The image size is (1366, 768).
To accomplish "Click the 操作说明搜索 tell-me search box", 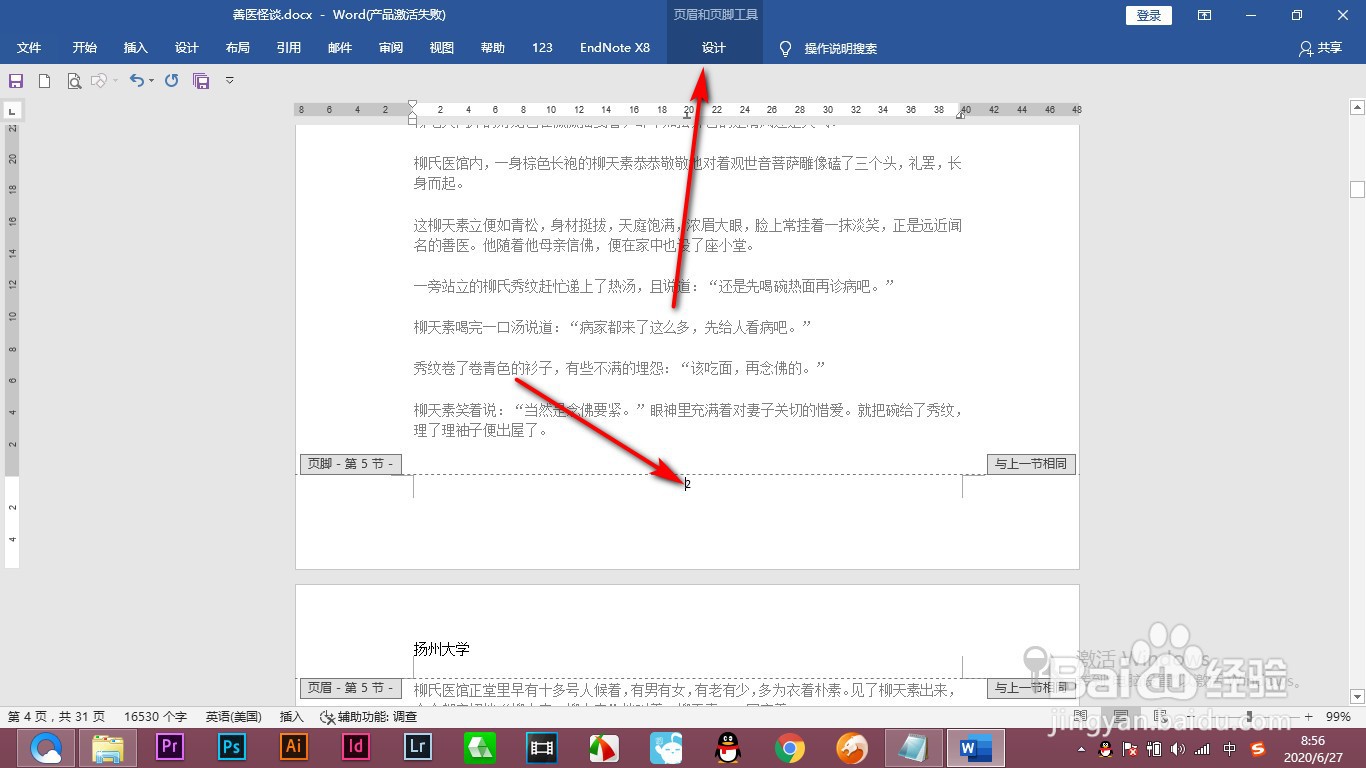I will [x=841, y=48].
